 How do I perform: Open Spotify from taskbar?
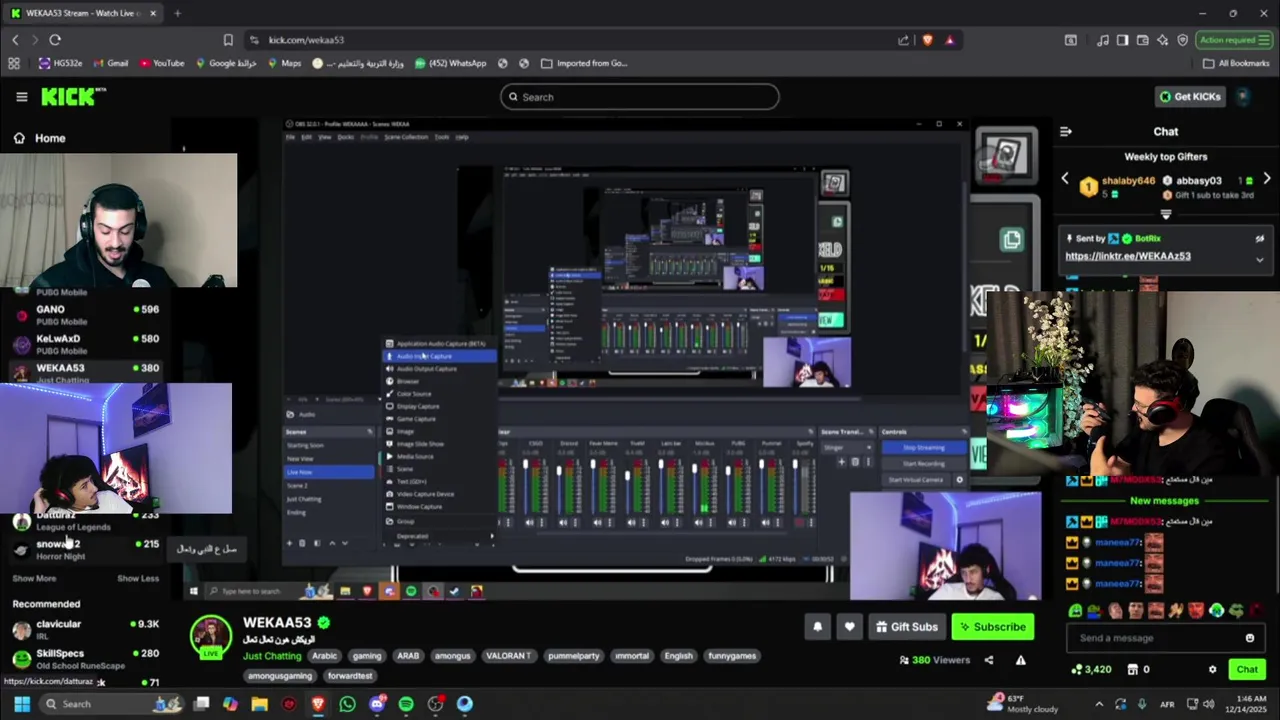click(406, 704)
